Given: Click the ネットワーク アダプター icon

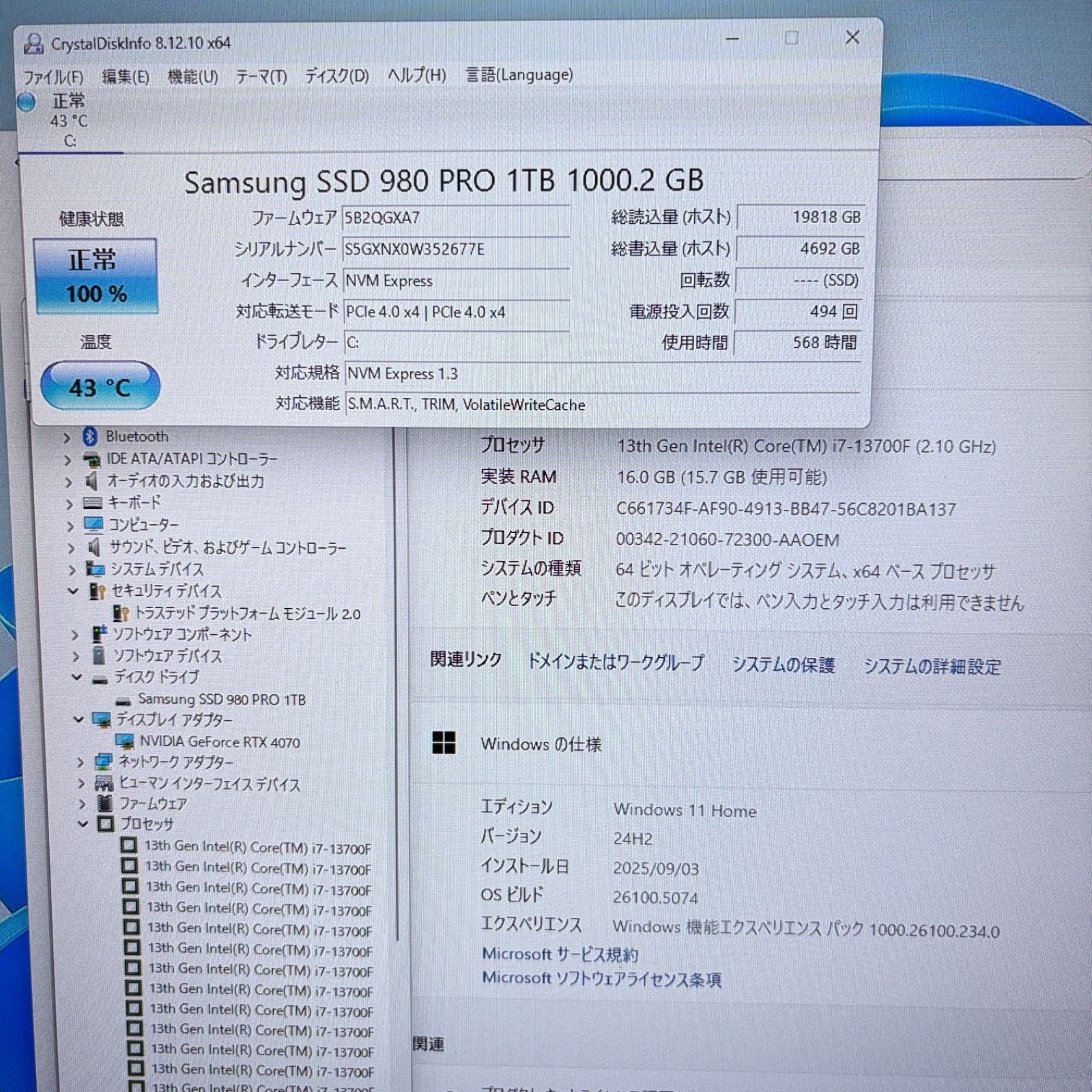Looking at the screenshot, I should [x=104, y=762].
